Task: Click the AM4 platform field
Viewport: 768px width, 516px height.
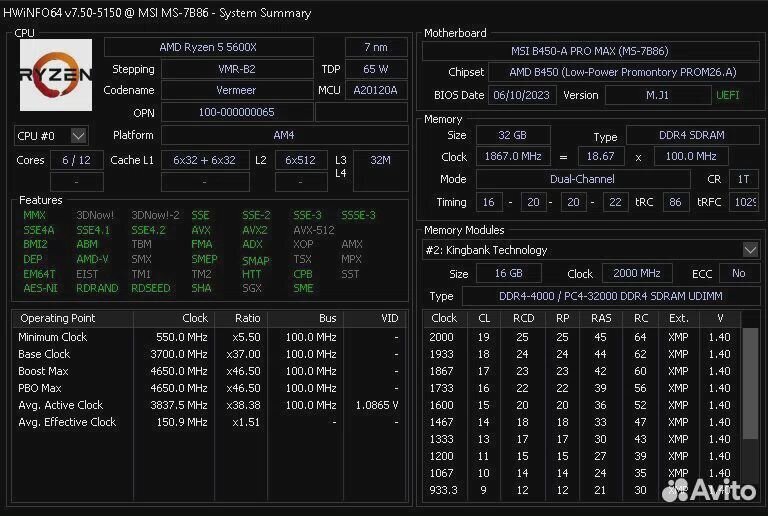Action: pos(285,135)
